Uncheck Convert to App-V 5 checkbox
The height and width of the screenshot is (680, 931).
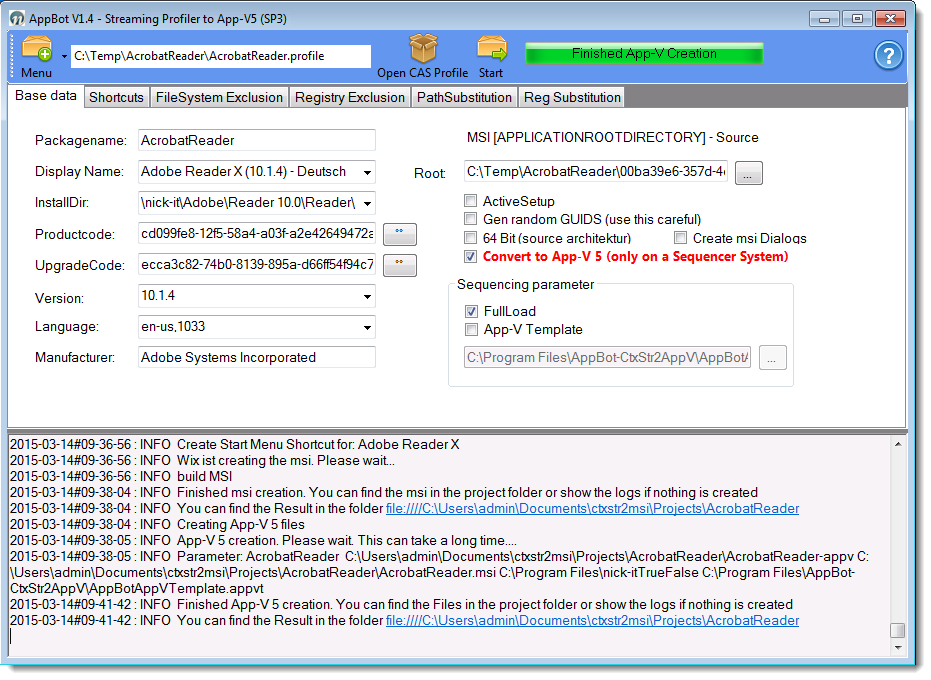tap(471, 257)
